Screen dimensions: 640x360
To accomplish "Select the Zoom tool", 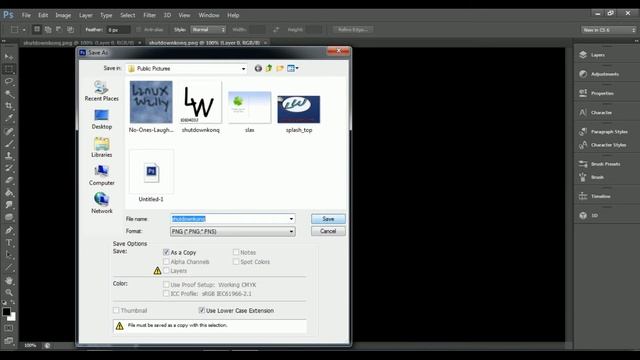I will tap(9, 293).
